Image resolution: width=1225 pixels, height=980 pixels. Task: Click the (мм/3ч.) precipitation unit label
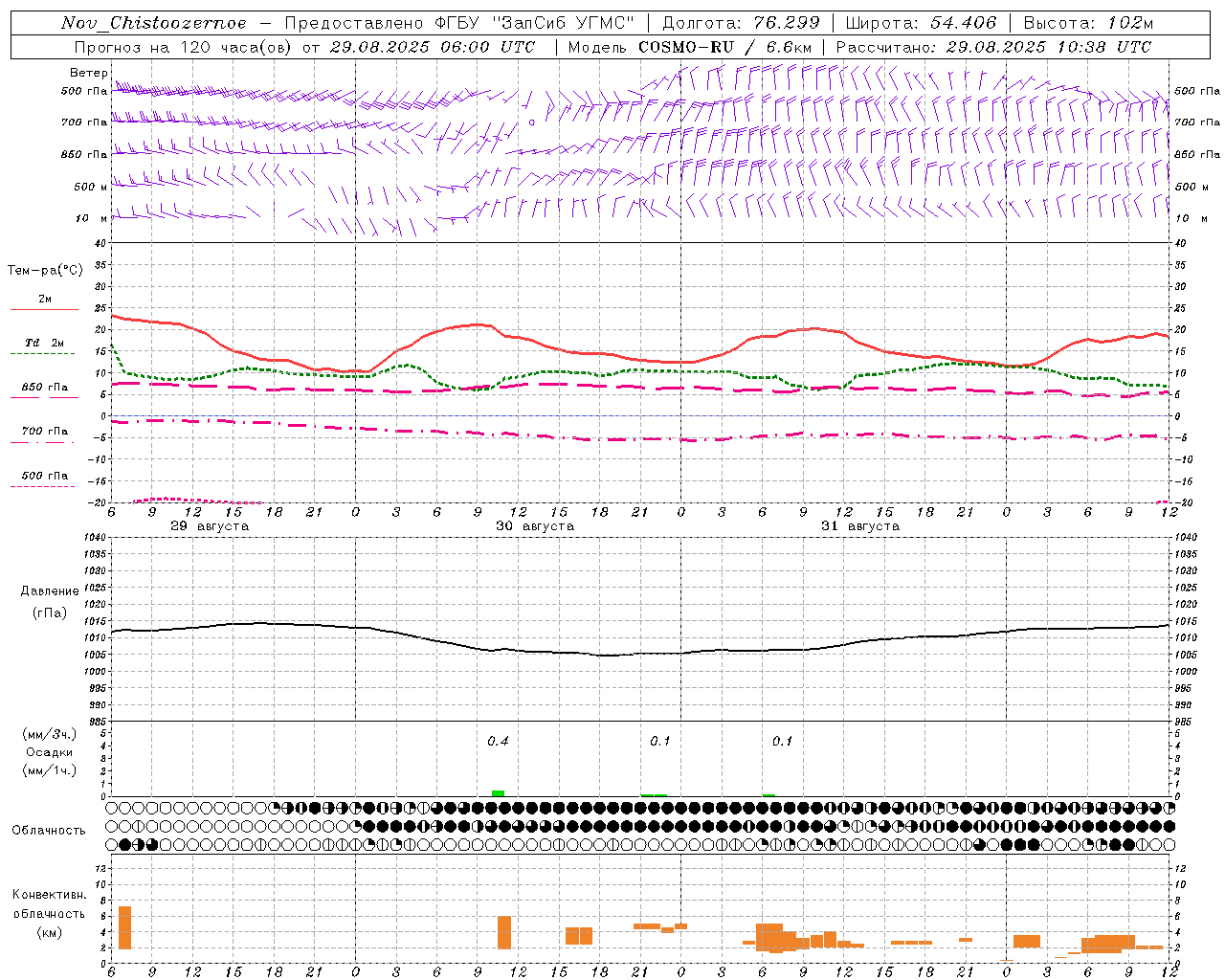pos(50,733)
